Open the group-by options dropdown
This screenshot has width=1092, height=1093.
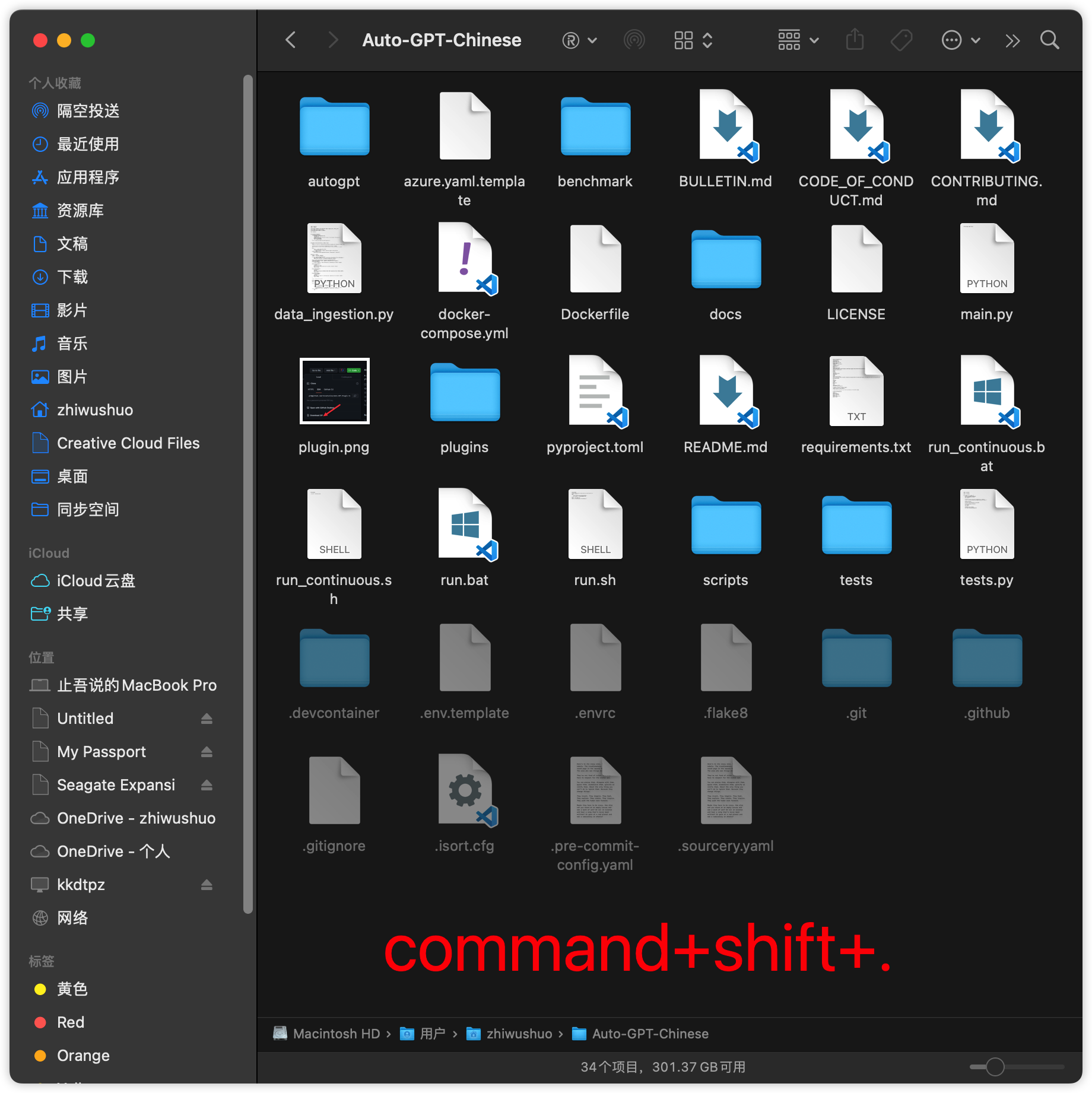(x=798, y=40)
